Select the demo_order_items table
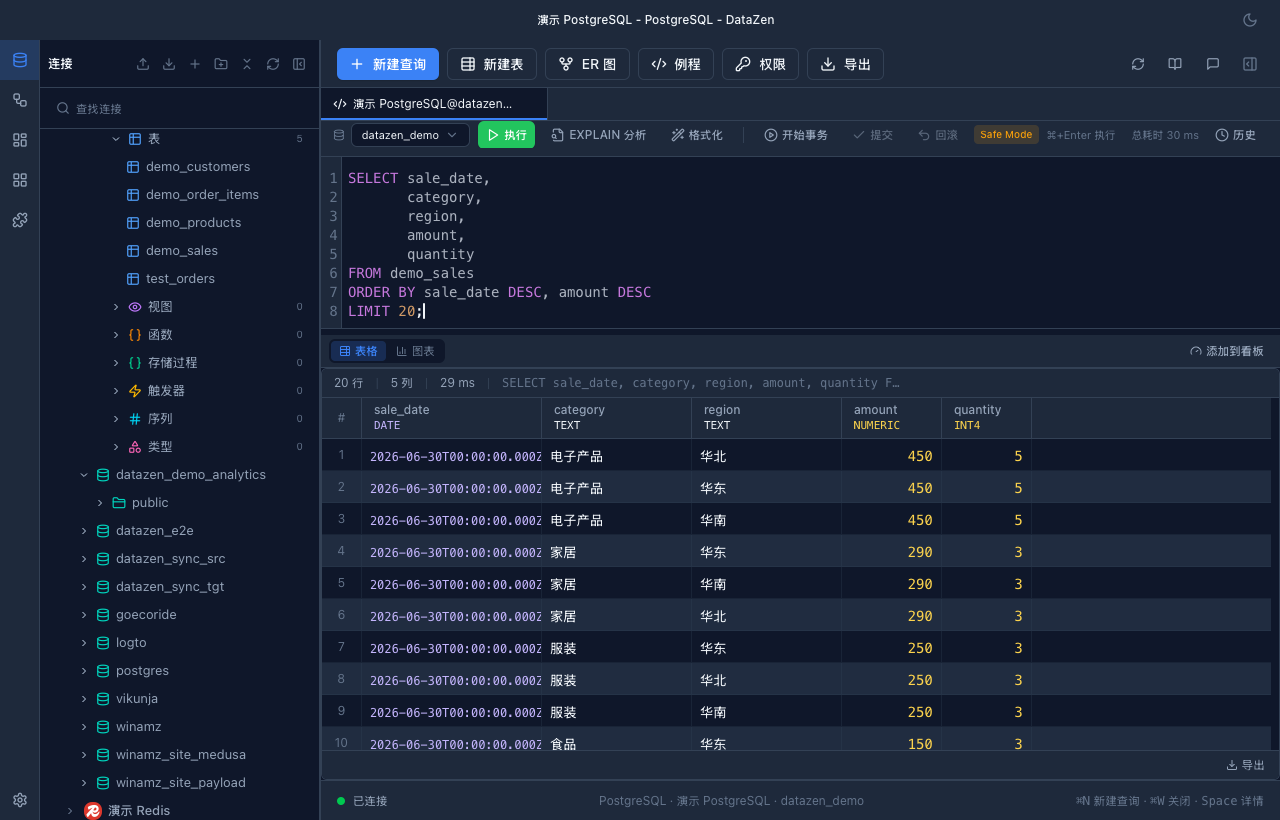The image size is (1280, 820). click(x=180, y=195)
